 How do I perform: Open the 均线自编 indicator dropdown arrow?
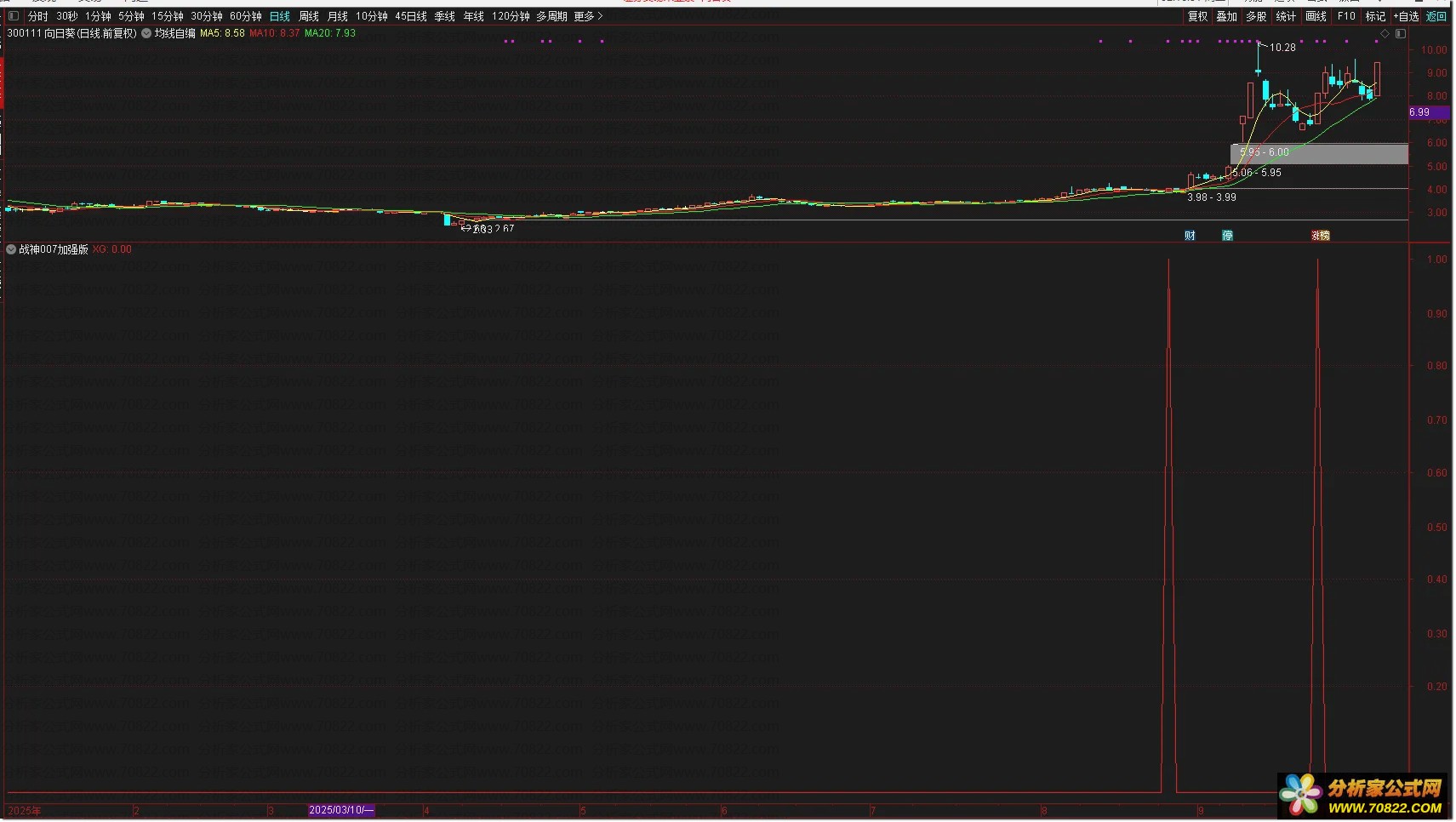[146, 33]
